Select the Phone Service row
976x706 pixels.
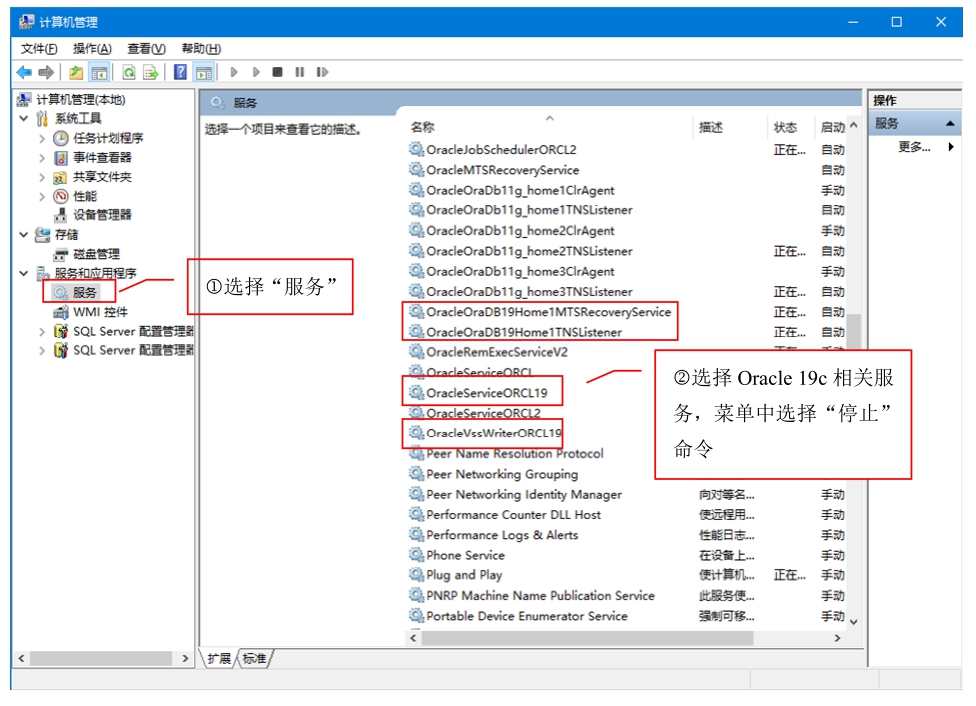point(465,555)
